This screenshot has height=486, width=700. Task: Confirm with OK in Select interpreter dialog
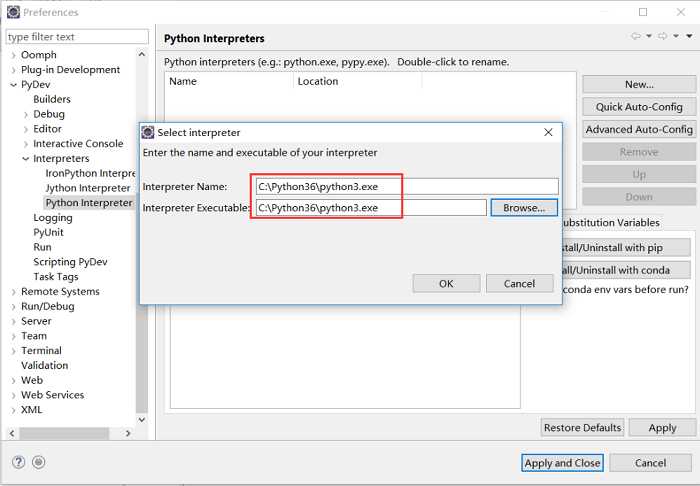(x=446, y=284)
